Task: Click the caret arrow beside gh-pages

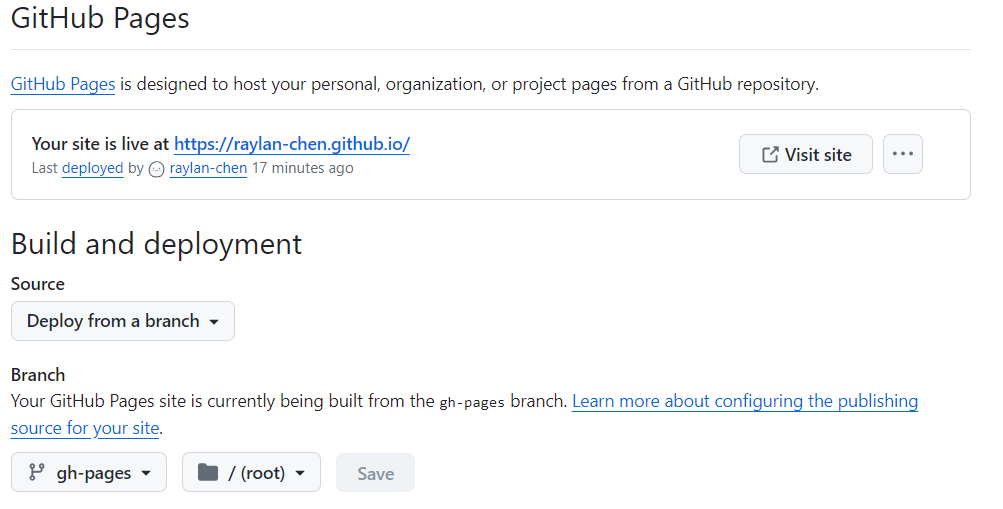Action: click(x=146, y=473)
